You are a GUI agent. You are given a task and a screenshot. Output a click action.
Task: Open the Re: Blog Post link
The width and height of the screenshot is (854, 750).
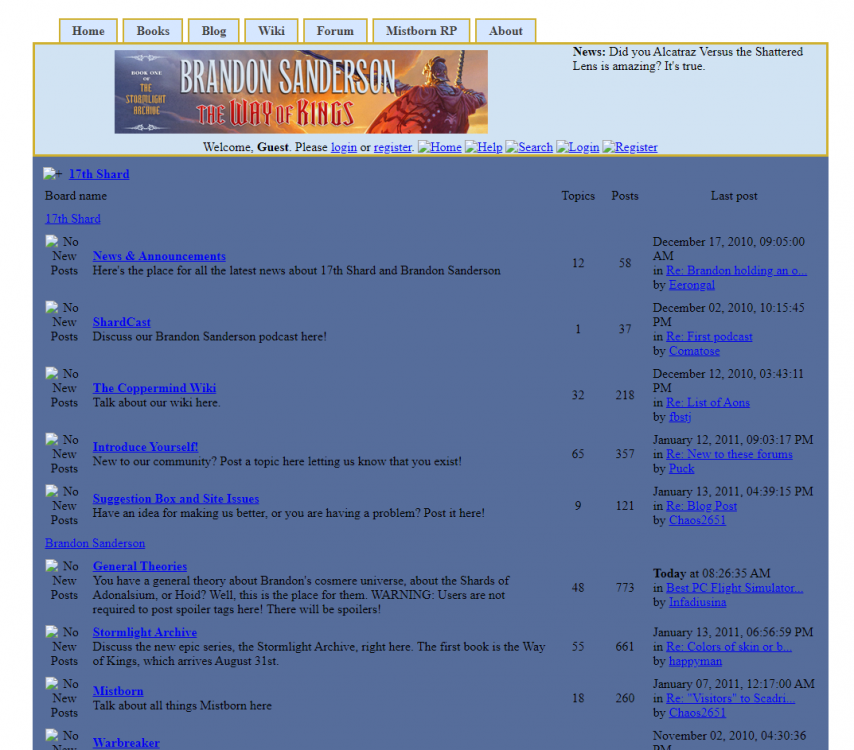(702, 506)
